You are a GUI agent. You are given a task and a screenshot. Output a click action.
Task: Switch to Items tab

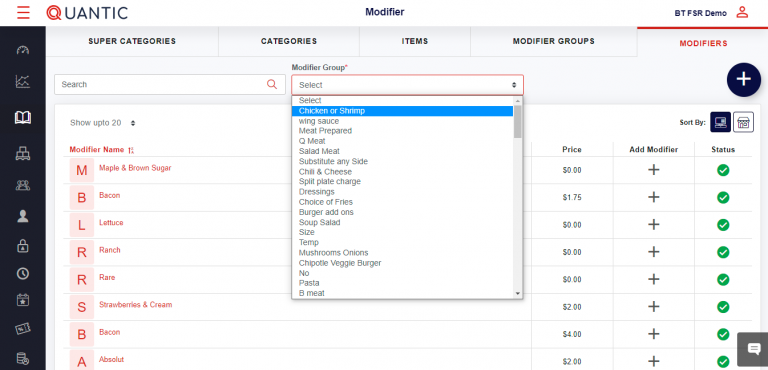[x=415, y=41]
